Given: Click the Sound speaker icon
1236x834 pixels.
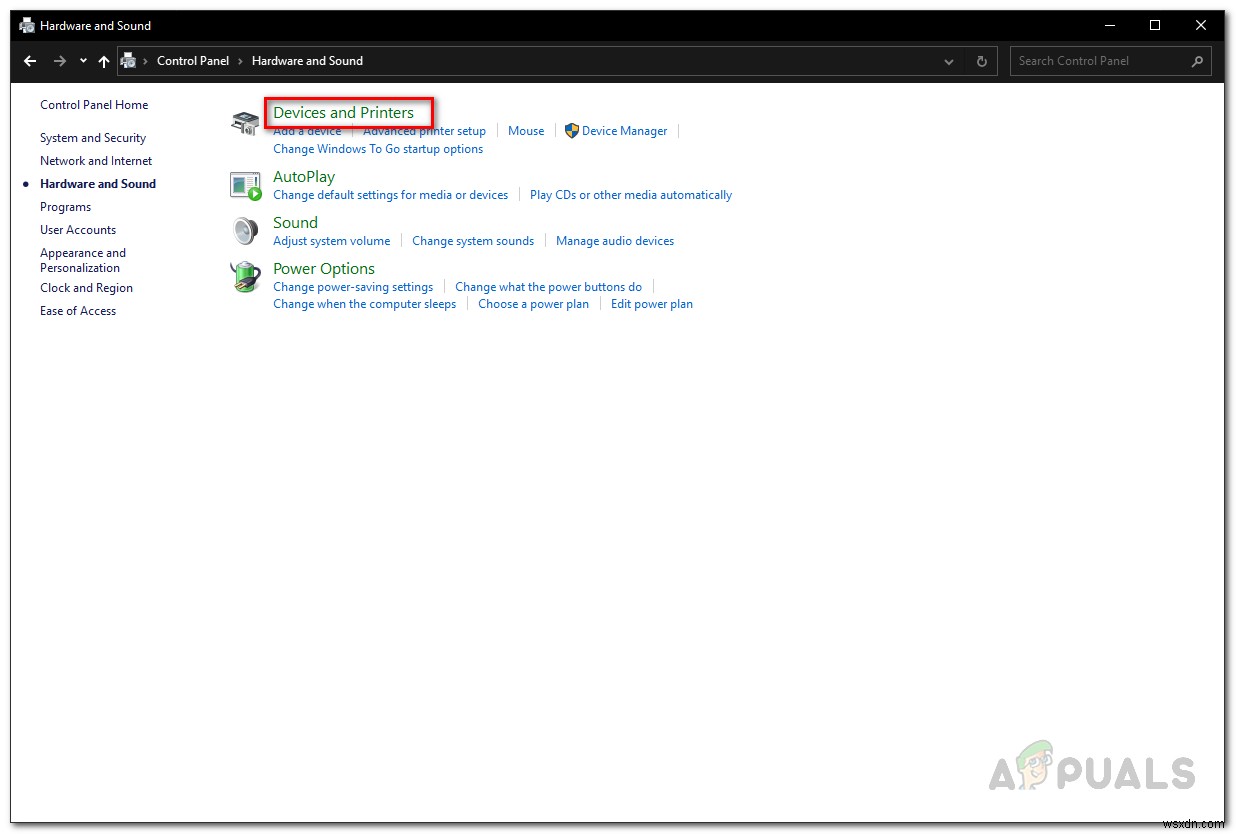Looking at the screenshot, I should pos(245,231).
